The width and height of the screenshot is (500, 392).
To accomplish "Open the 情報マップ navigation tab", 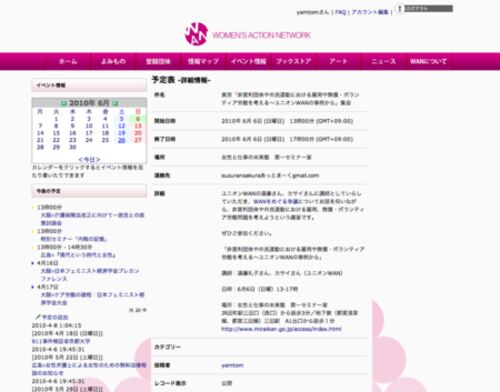I will tap(203, 61).
